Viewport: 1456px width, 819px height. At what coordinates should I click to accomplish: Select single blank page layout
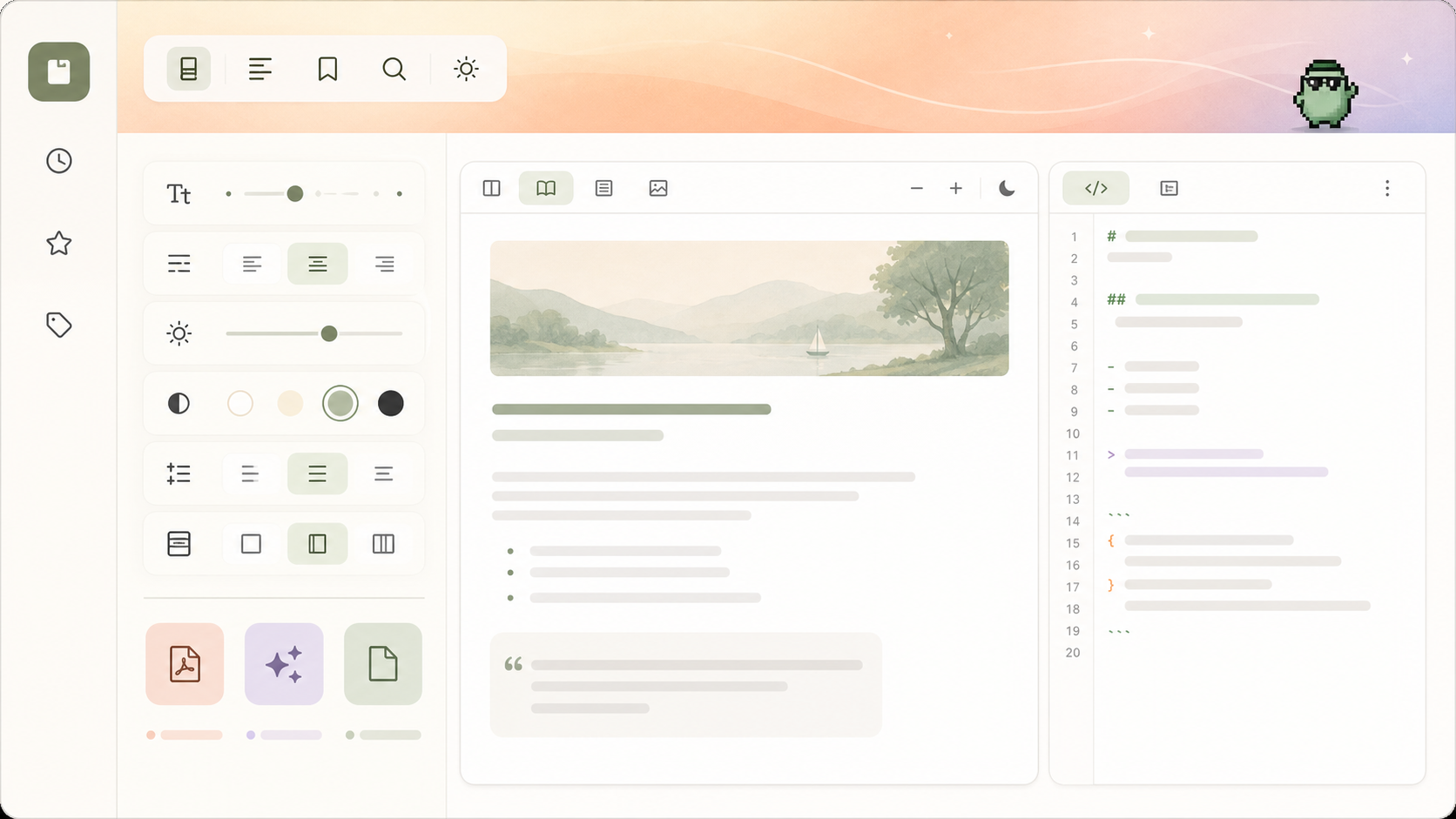click(251, 544)
